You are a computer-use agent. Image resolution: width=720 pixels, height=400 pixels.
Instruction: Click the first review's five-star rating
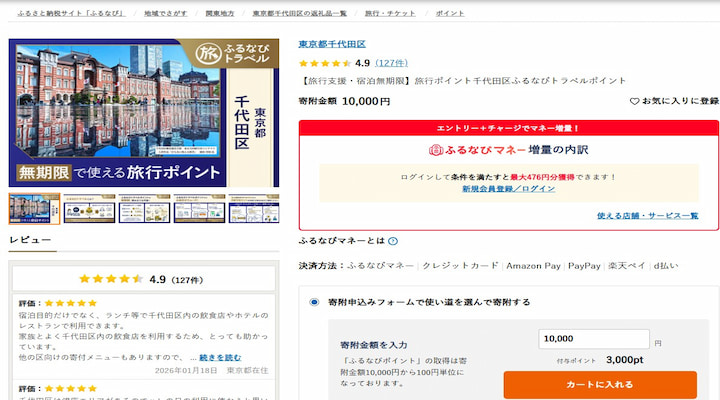point(70,303)
